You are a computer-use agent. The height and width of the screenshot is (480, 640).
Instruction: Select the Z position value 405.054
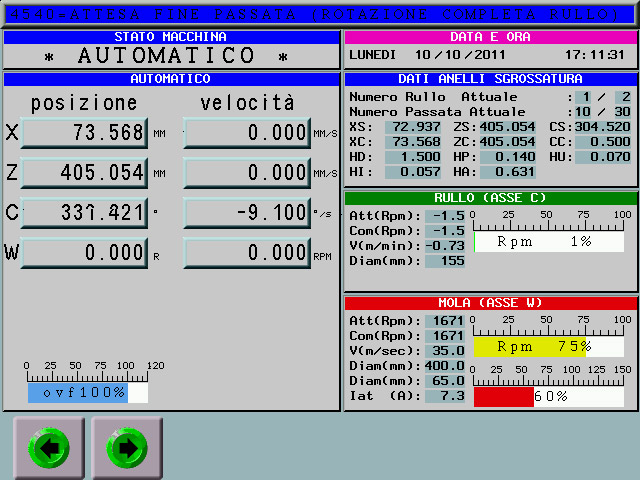tap(84, 173)
